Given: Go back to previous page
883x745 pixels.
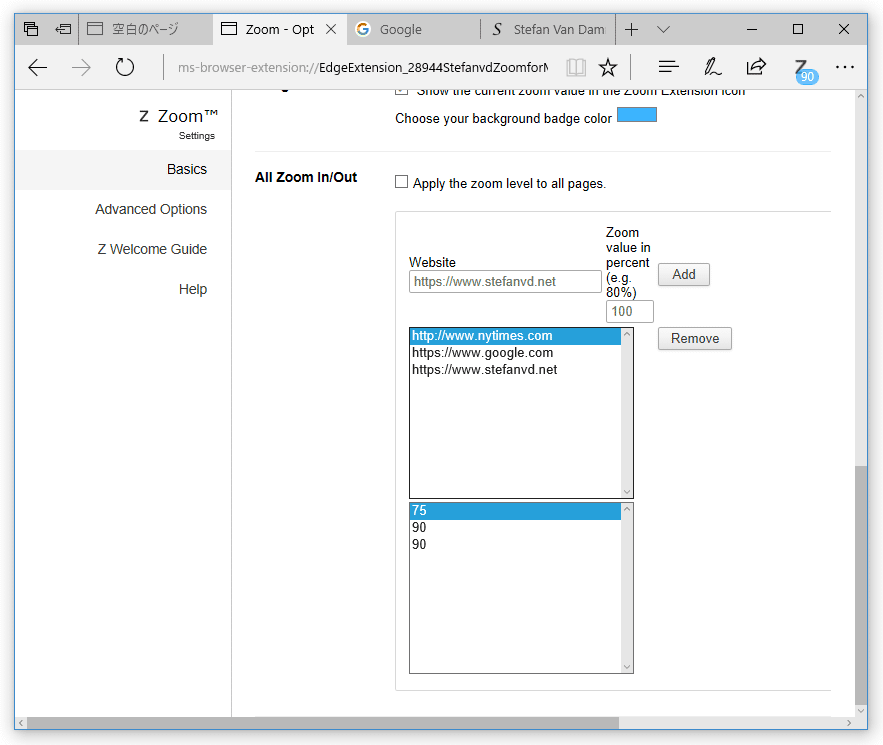Looking at the screenshot, I should (x=38, y=68).
